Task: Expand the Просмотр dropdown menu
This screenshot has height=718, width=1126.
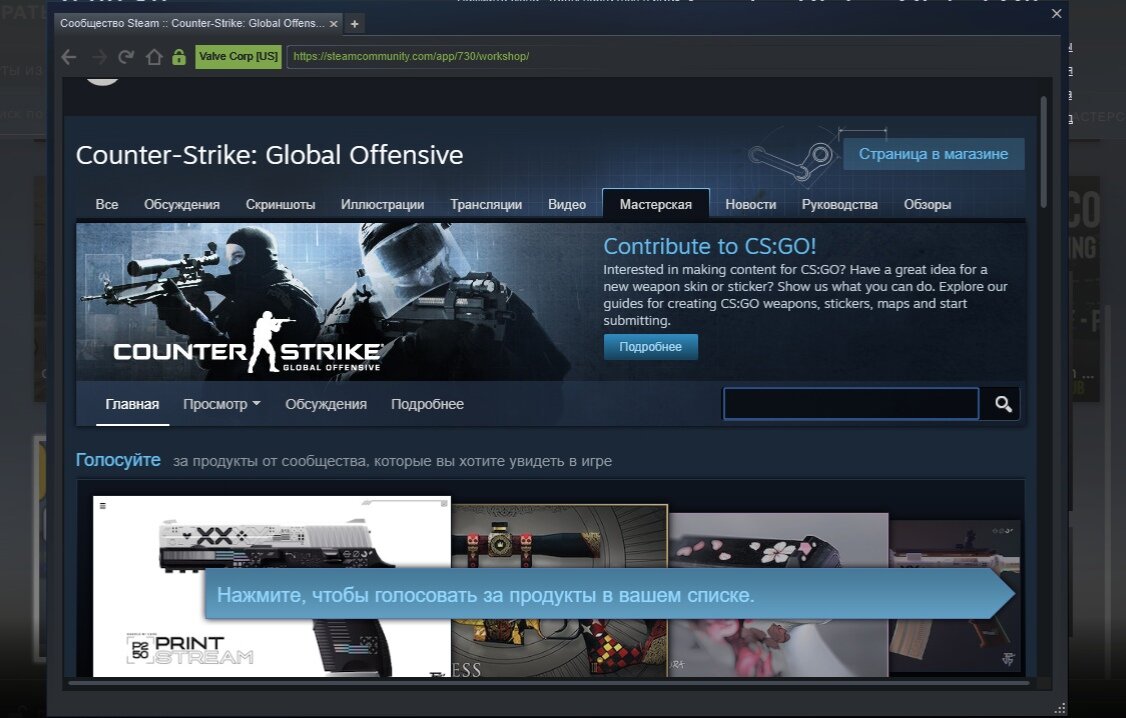Action: [221, 404]
